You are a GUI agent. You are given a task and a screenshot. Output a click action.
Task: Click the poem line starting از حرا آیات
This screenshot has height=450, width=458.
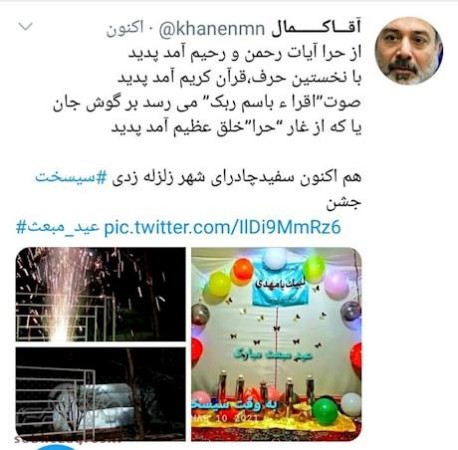[245, 54]
